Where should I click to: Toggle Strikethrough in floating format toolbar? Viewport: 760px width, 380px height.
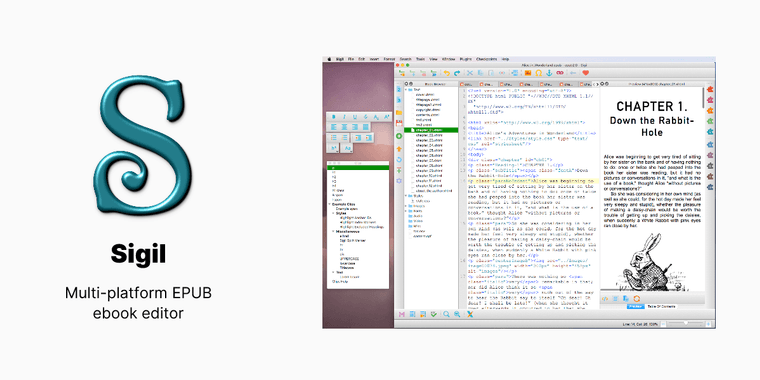(x=365, y=117)
